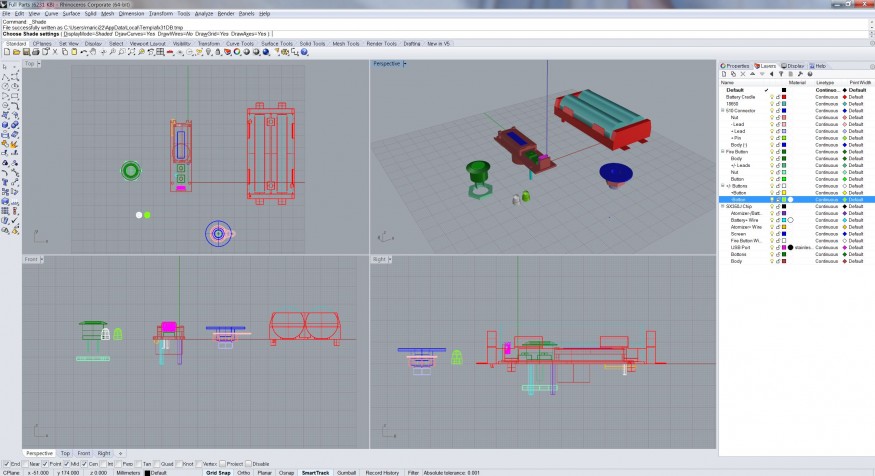The width and height of the screenshot is (875, 476).
Task: Toggle Ortho in the status bar
Action: 242,472
